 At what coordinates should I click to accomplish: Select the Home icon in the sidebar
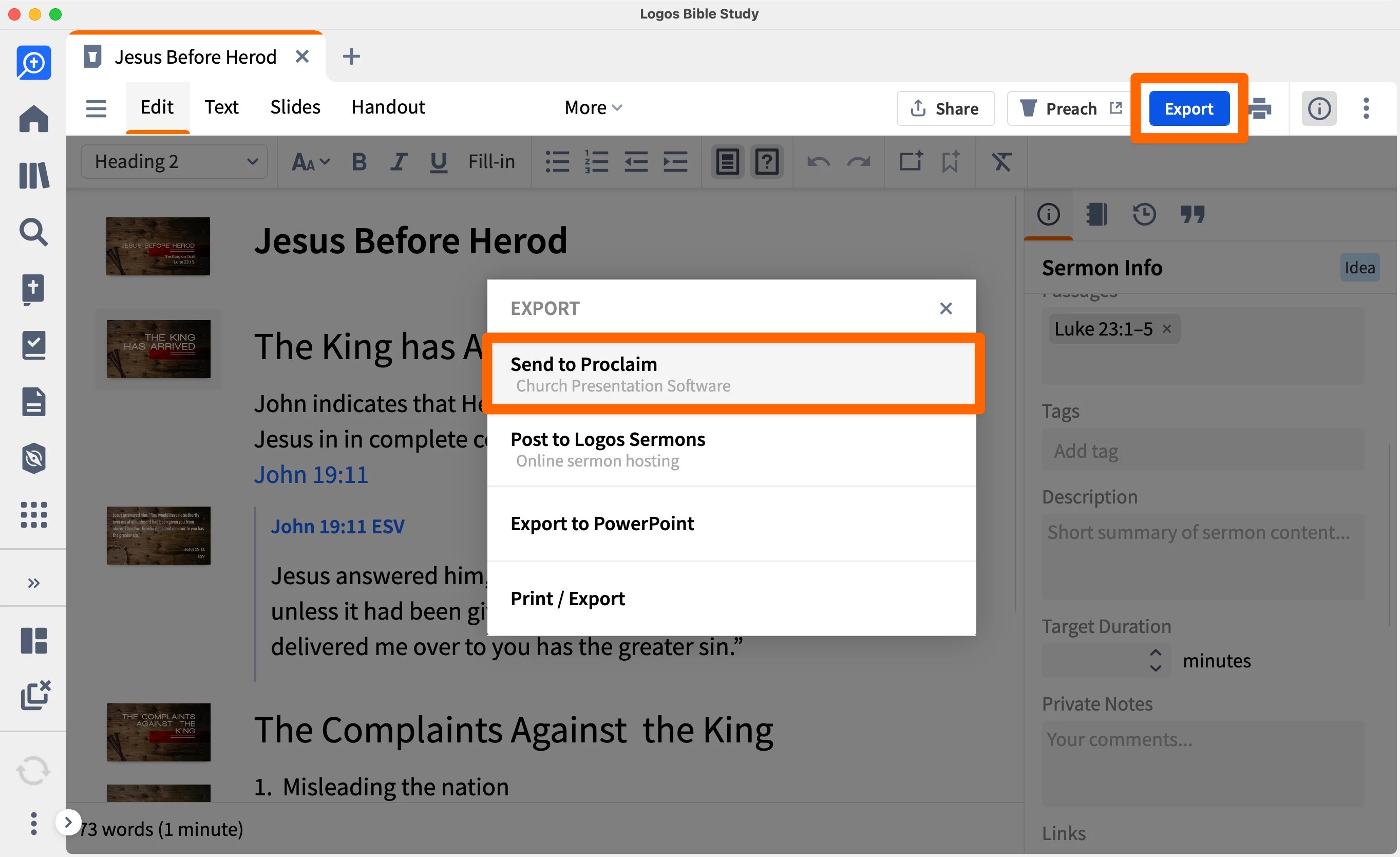[x=33, y=119]
